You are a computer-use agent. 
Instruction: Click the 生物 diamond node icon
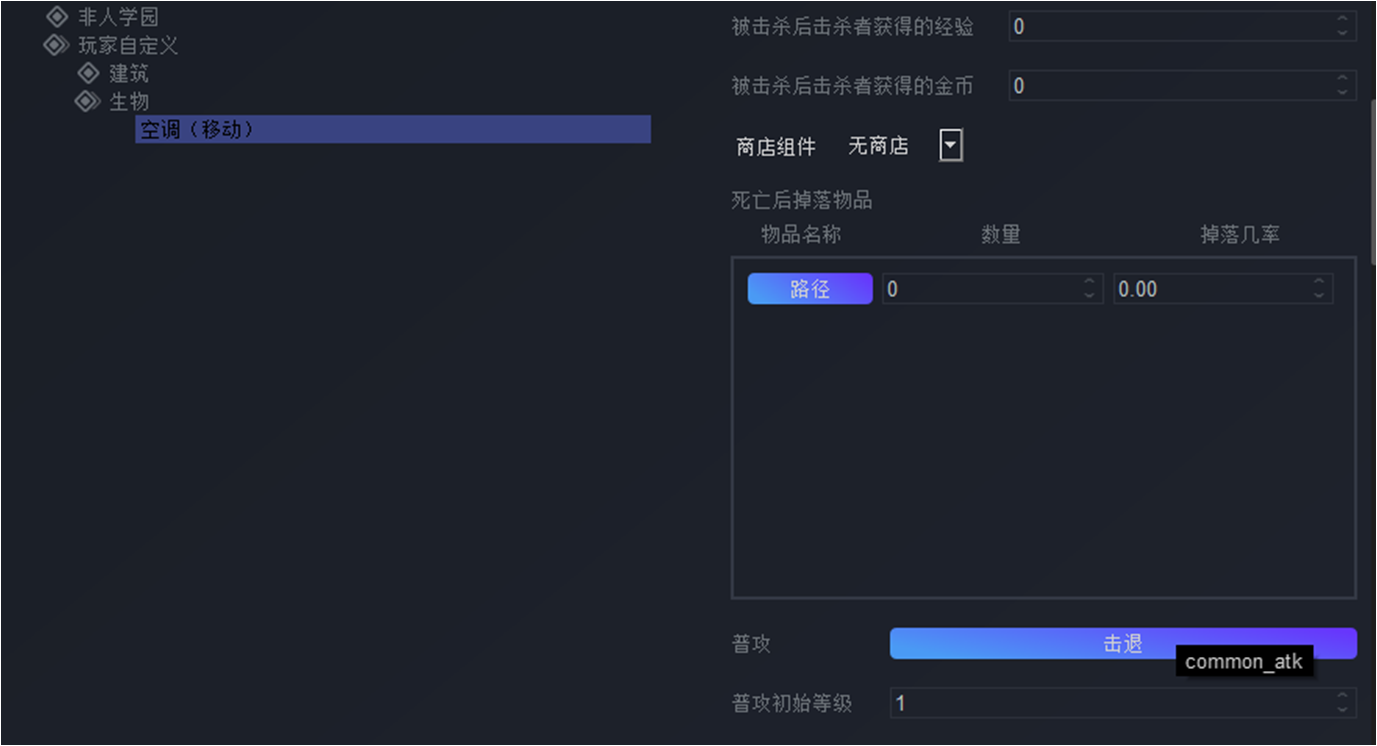click(88, 101)
